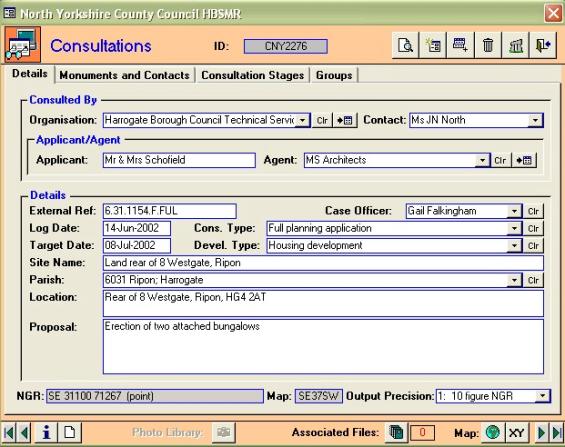
Task: Click the monument building icon in toolbar
Action: click(x=516, y=45)
